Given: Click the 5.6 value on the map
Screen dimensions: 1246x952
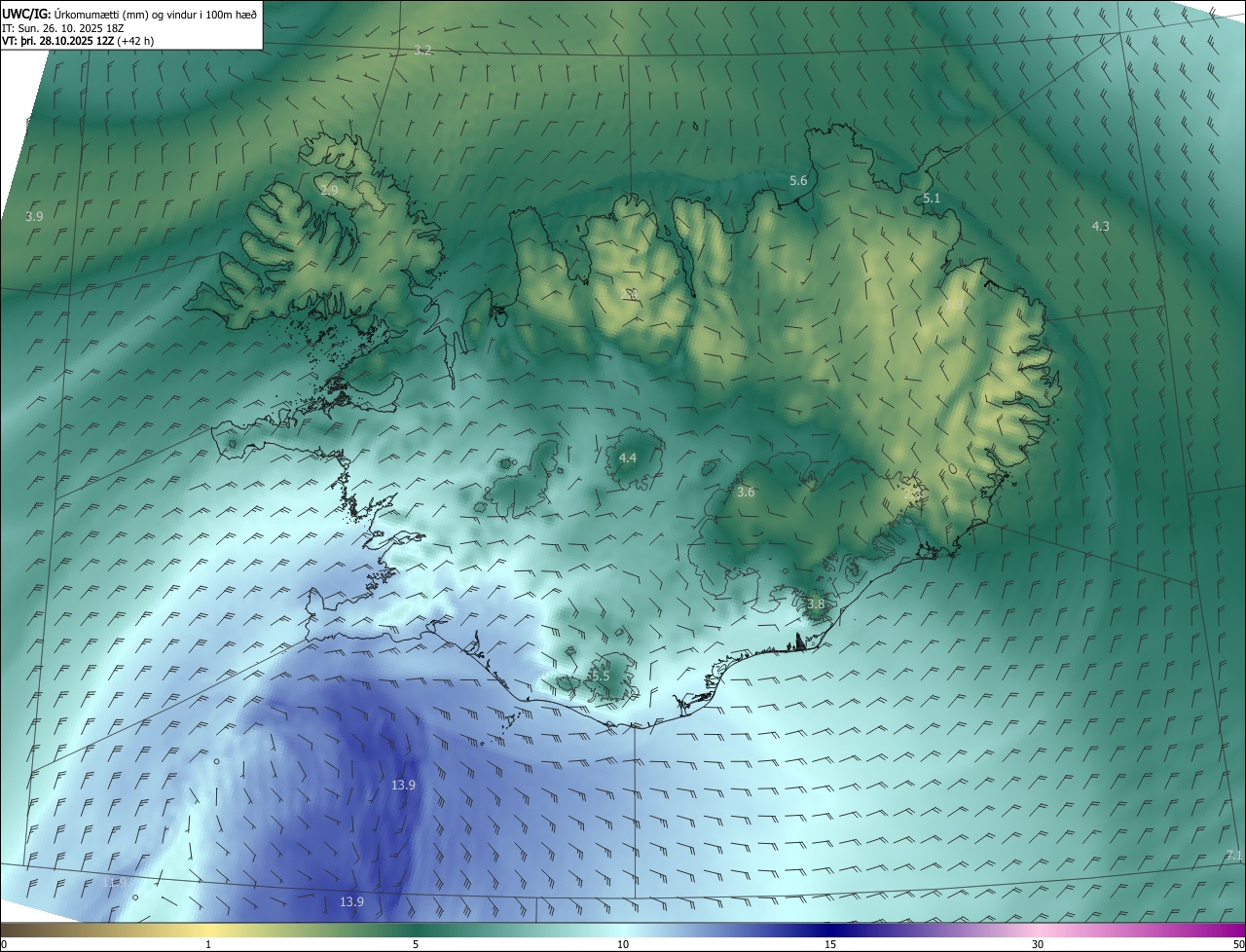Looking at the screenshot, I should [798, 181].
